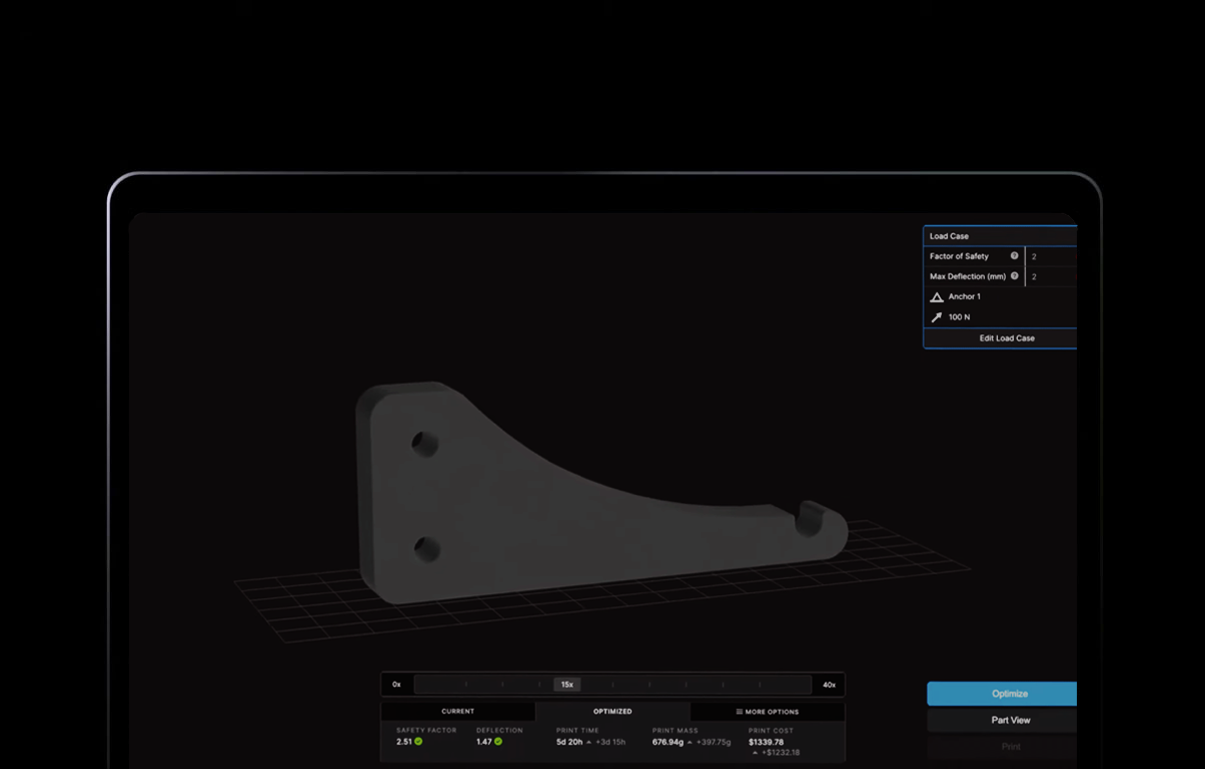Click the help icon beside Factor of Safety
Image resolution: width=1205 pixels, height=769 pixels.
coord(1014,256)
